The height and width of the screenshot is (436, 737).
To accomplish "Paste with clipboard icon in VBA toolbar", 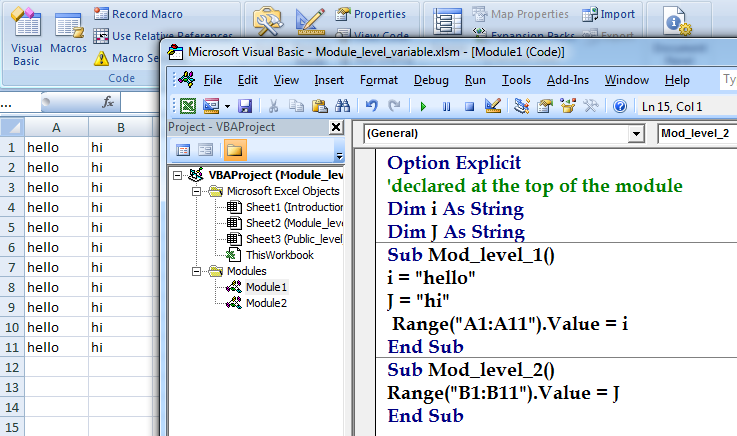I will pyautogui.click(x=320, y=106).
